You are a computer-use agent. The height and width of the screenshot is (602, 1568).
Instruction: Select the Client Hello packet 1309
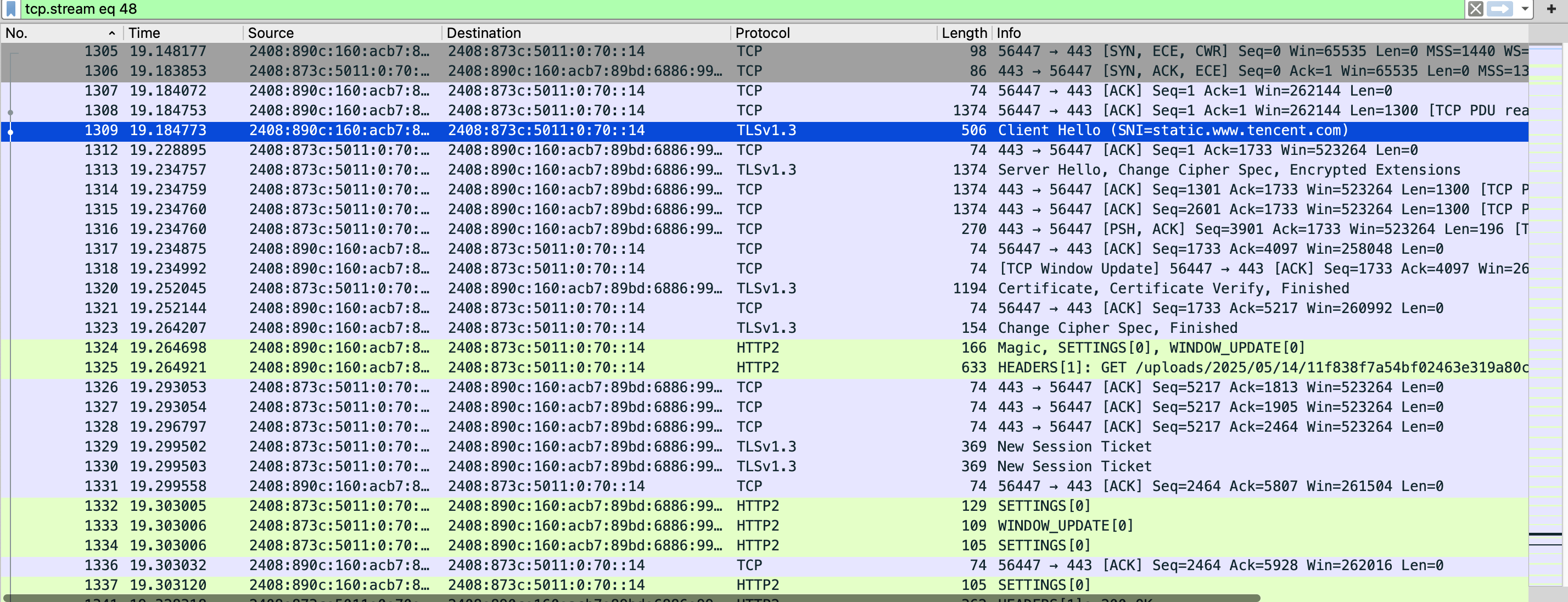point(765,131)
